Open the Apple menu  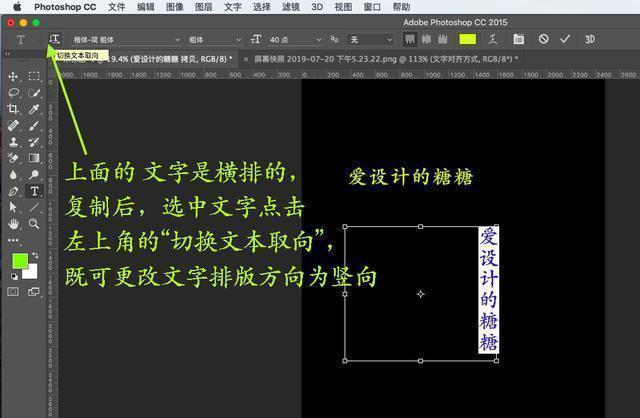pyautogui.click(x=17, y=7)
